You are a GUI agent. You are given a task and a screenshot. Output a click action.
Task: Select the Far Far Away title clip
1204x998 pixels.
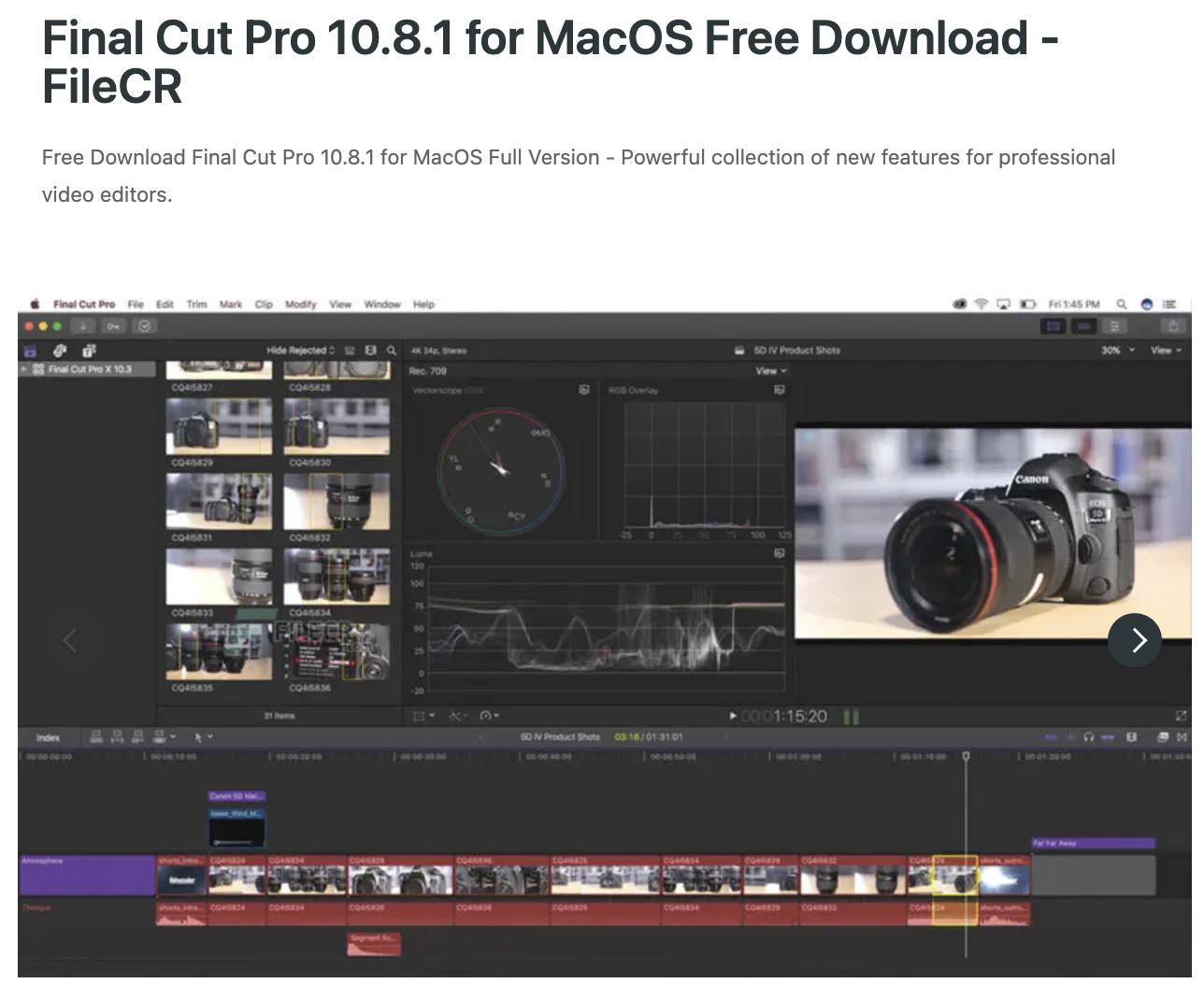[x=1093, y=843]
